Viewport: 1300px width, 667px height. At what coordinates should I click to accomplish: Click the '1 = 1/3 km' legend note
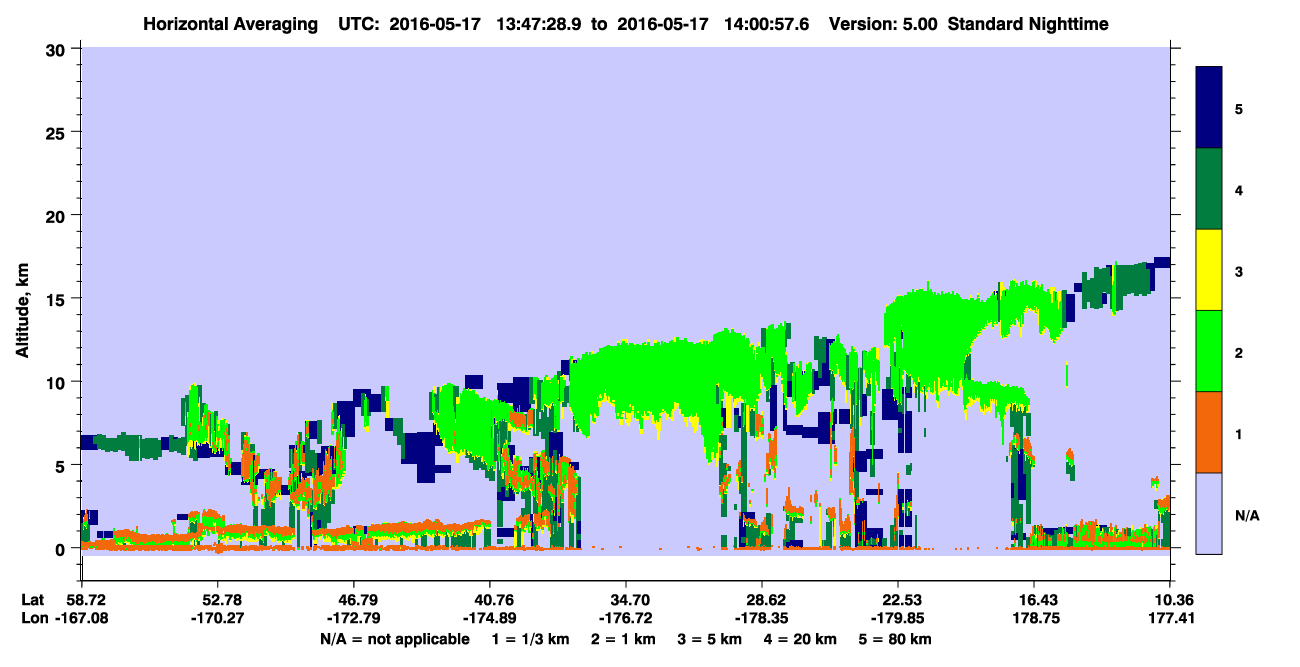(x=529, y=639)
